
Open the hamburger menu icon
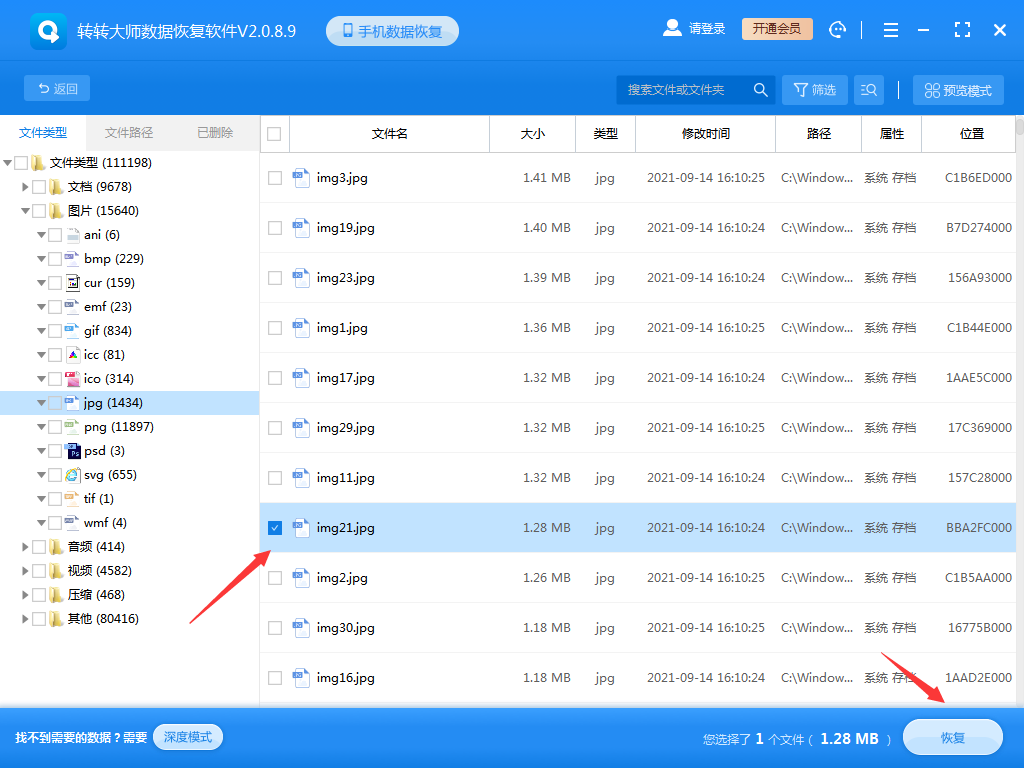(890, 30)
